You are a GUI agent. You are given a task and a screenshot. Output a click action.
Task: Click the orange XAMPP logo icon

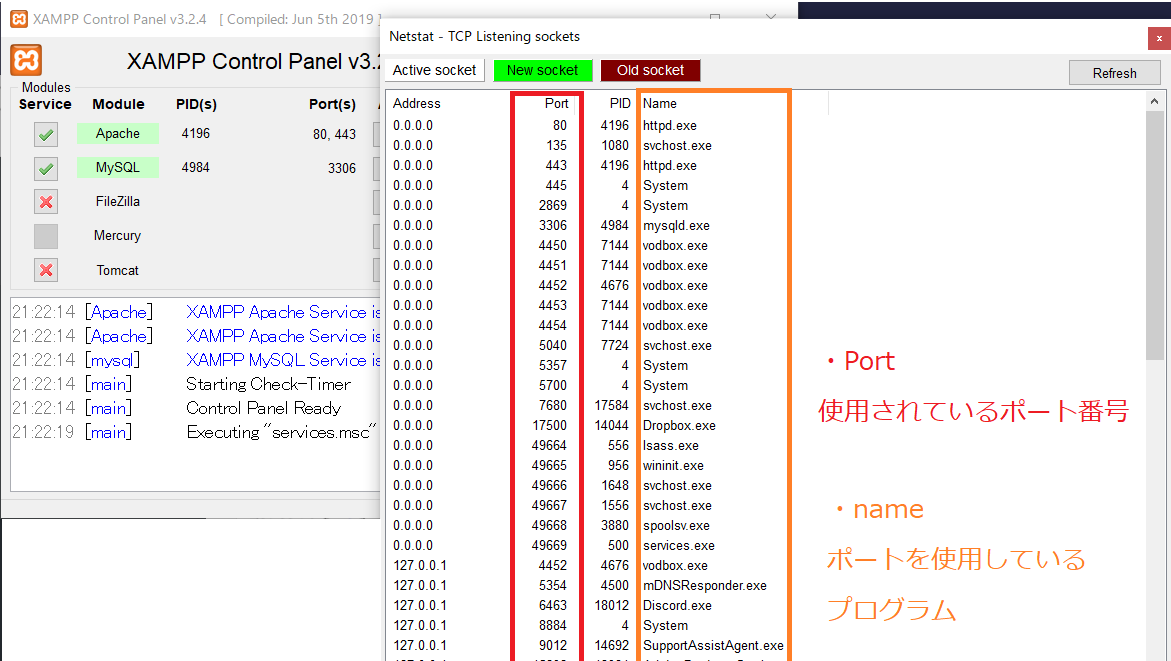click(26, 60)
